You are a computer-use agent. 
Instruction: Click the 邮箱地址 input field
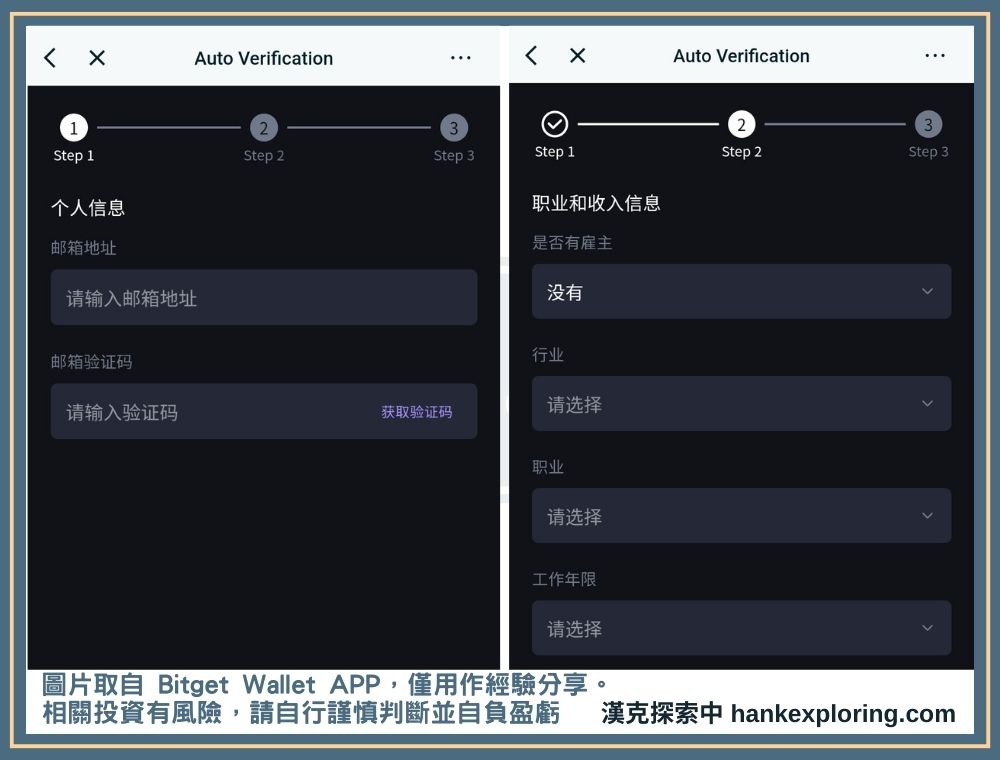[264, 297]
